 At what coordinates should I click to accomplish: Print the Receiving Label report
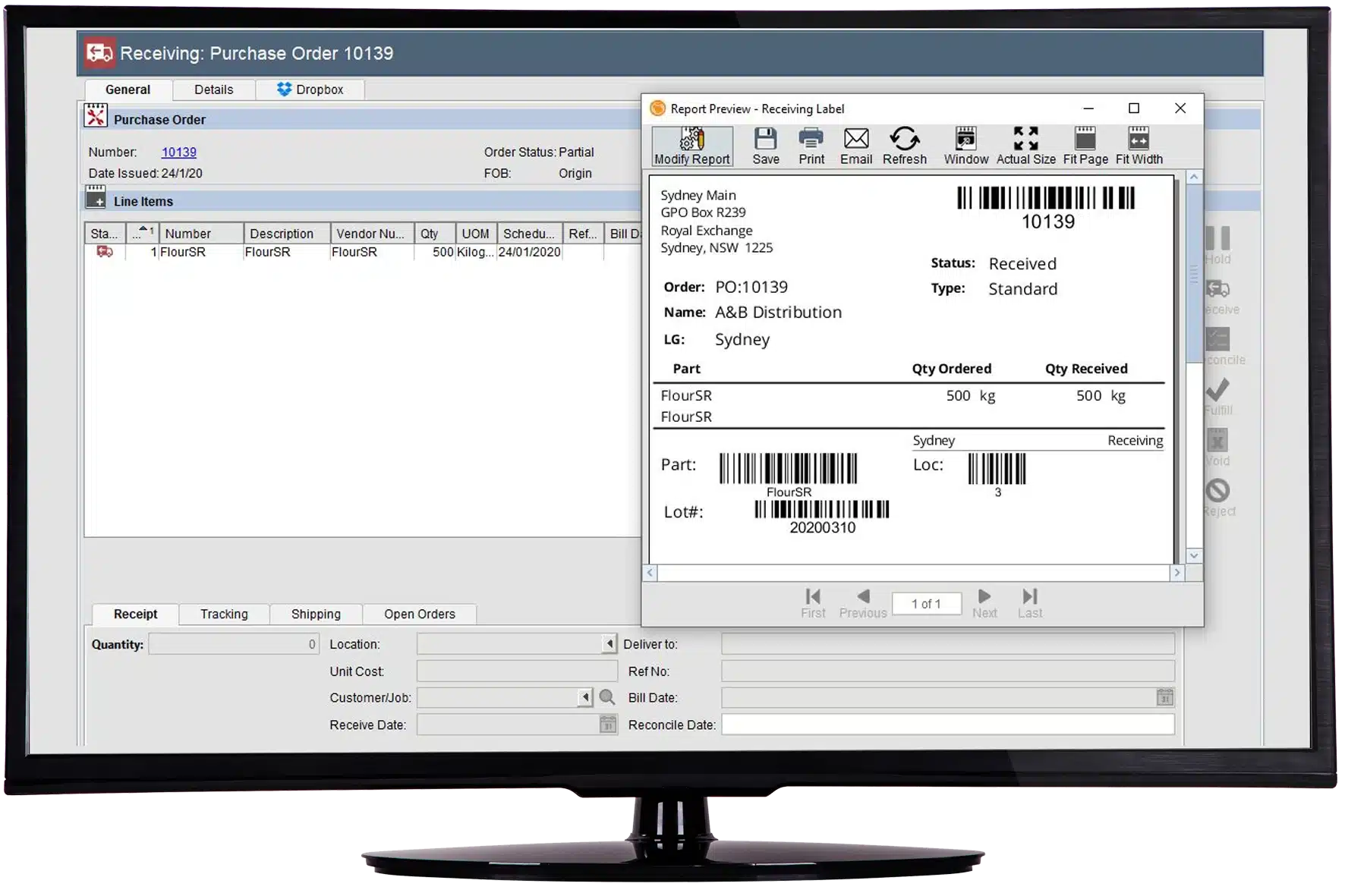pyautogui.click(x=811, y=146)
